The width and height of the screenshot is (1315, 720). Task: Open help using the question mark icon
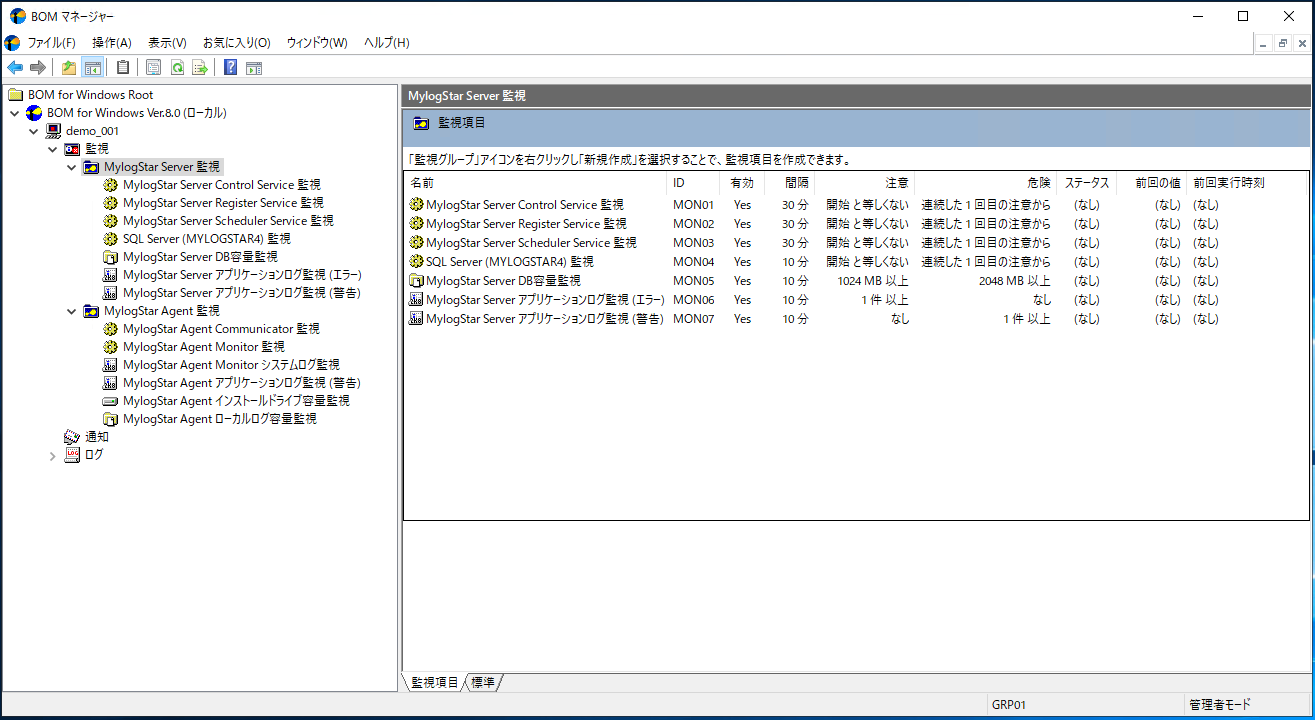click(x=231, y=66)
